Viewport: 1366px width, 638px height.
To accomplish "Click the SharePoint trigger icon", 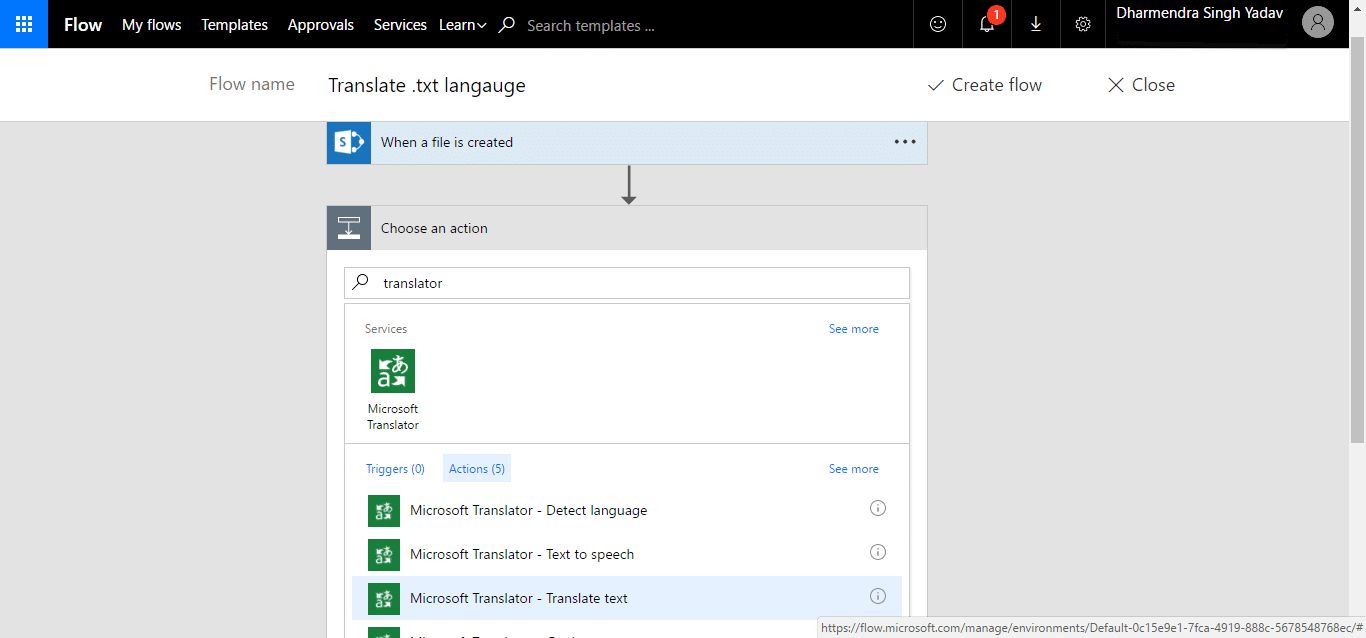I will pyautogui.click(x=349, y=143).
